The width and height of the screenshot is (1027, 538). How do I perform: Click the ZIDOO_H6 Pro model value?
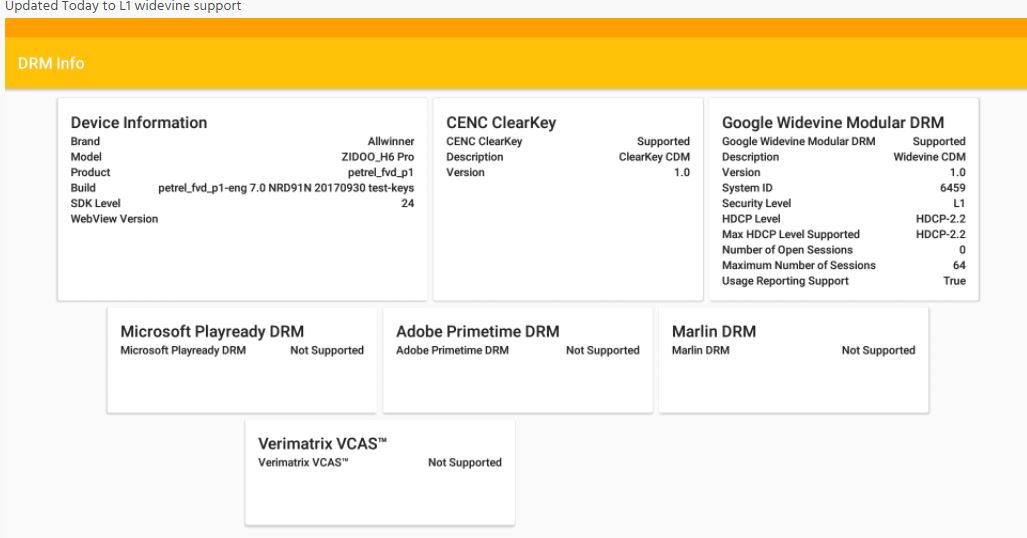377,157
